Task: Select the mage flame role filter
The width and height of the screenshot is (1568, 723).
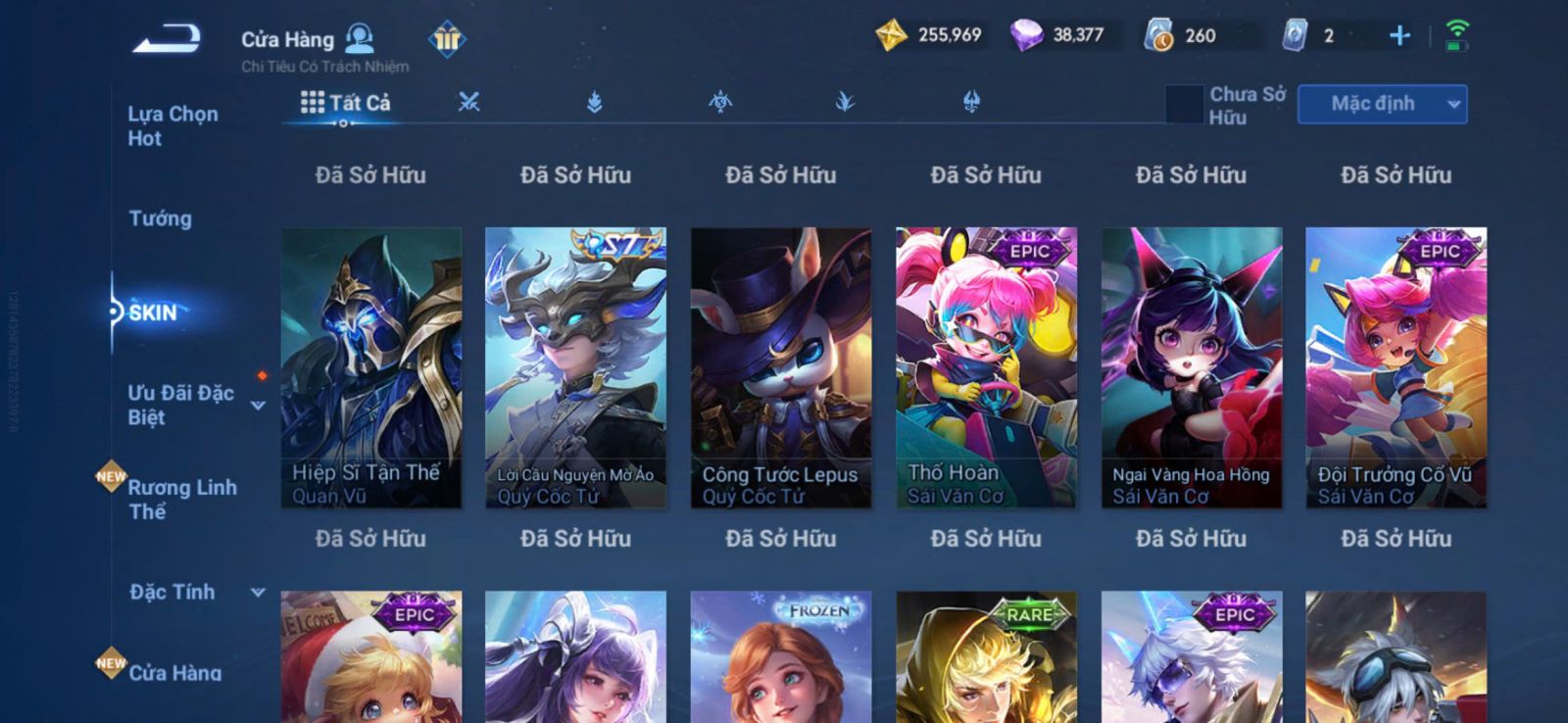Action: (x=595, y=102)
